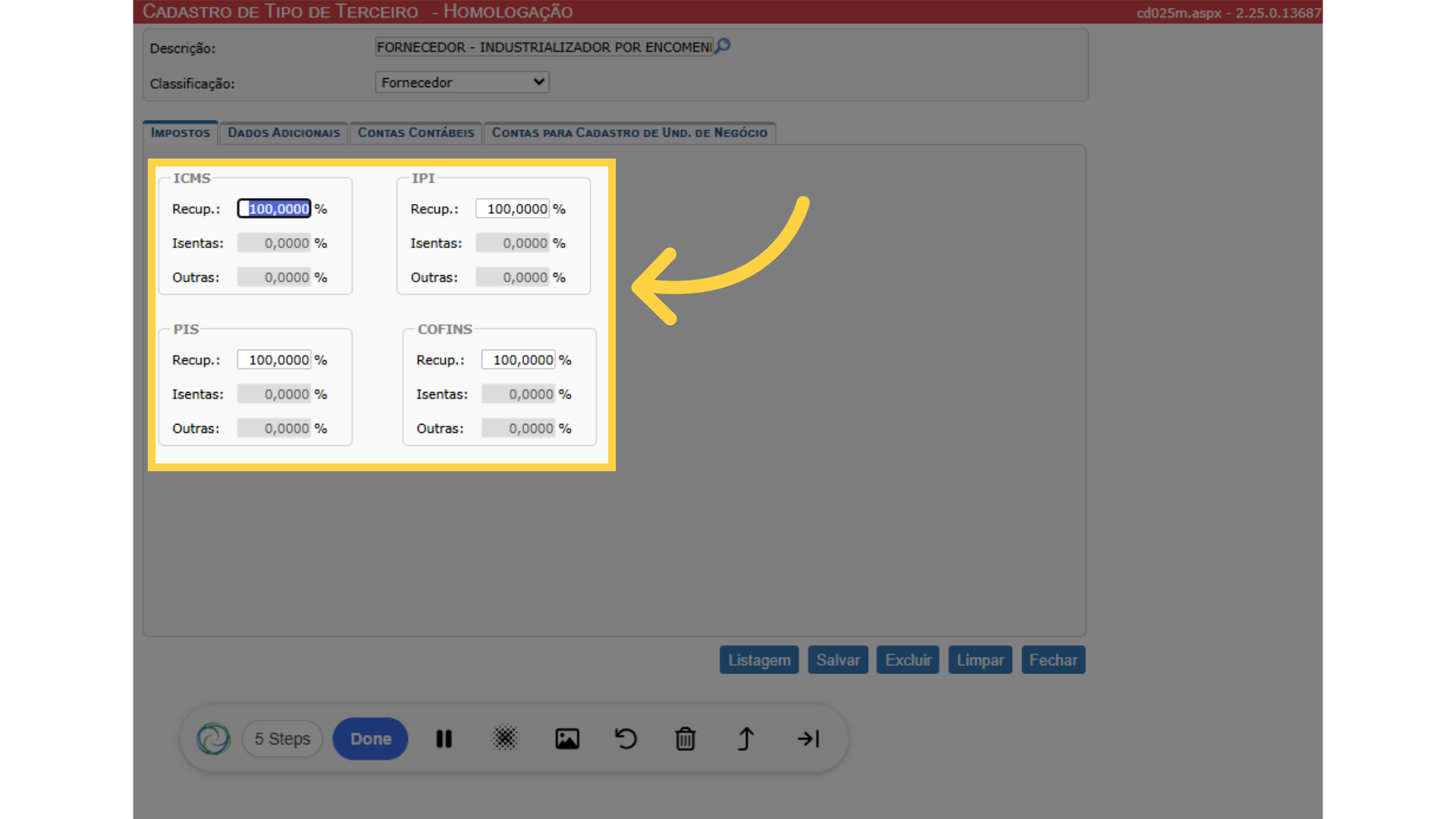Click the ICMS Isentas percentage field
The width and height of the screenshot is (1456, 819).
275,243
